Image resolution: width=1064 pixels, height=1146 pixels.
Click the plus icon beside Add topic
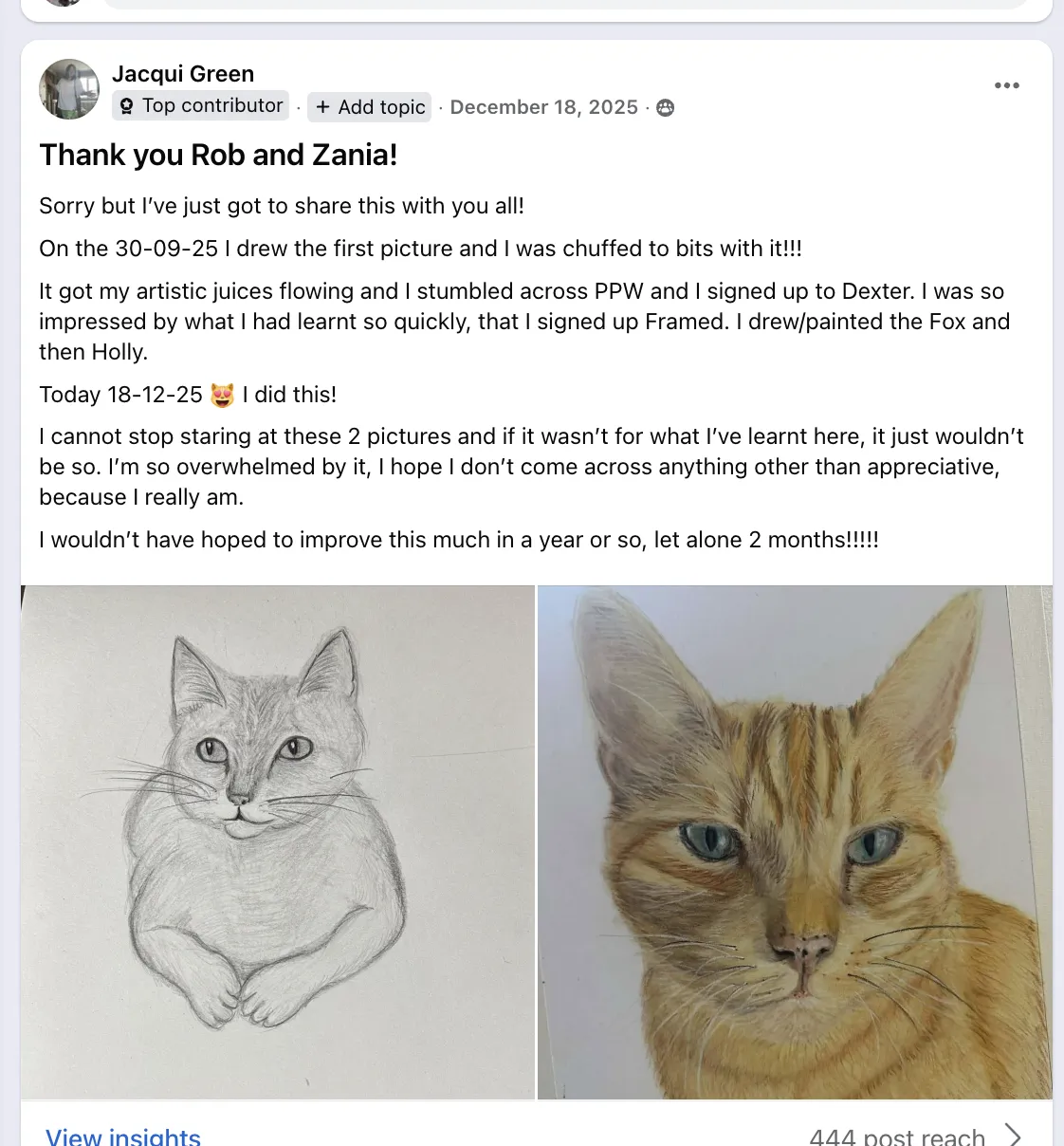pyautogui.click(x=322, y=107)
